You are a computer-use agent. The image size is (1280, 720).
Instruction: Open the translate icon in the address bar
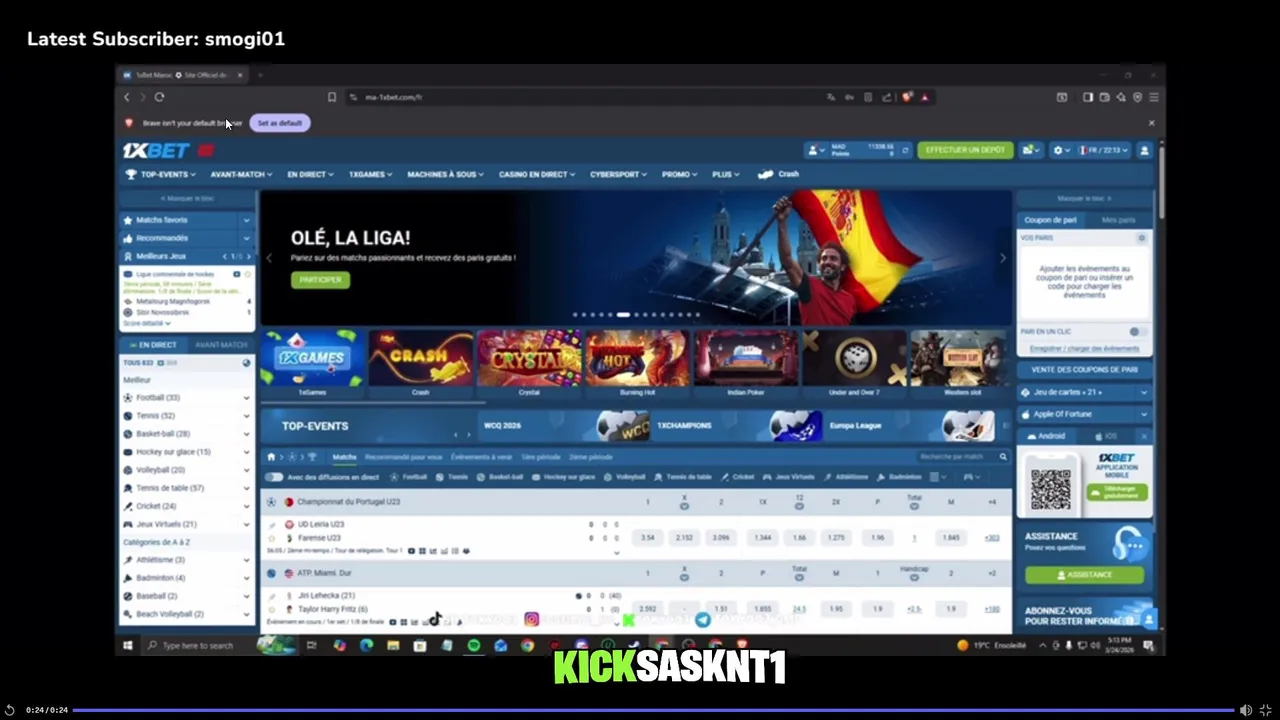830,97
